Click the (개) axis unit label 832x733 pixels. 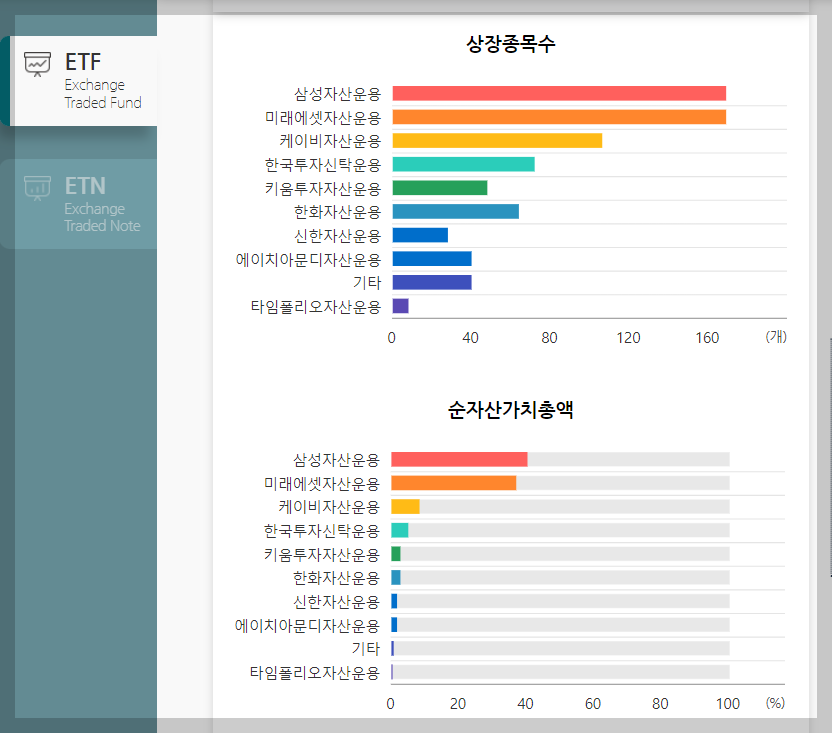pos(775,337)
